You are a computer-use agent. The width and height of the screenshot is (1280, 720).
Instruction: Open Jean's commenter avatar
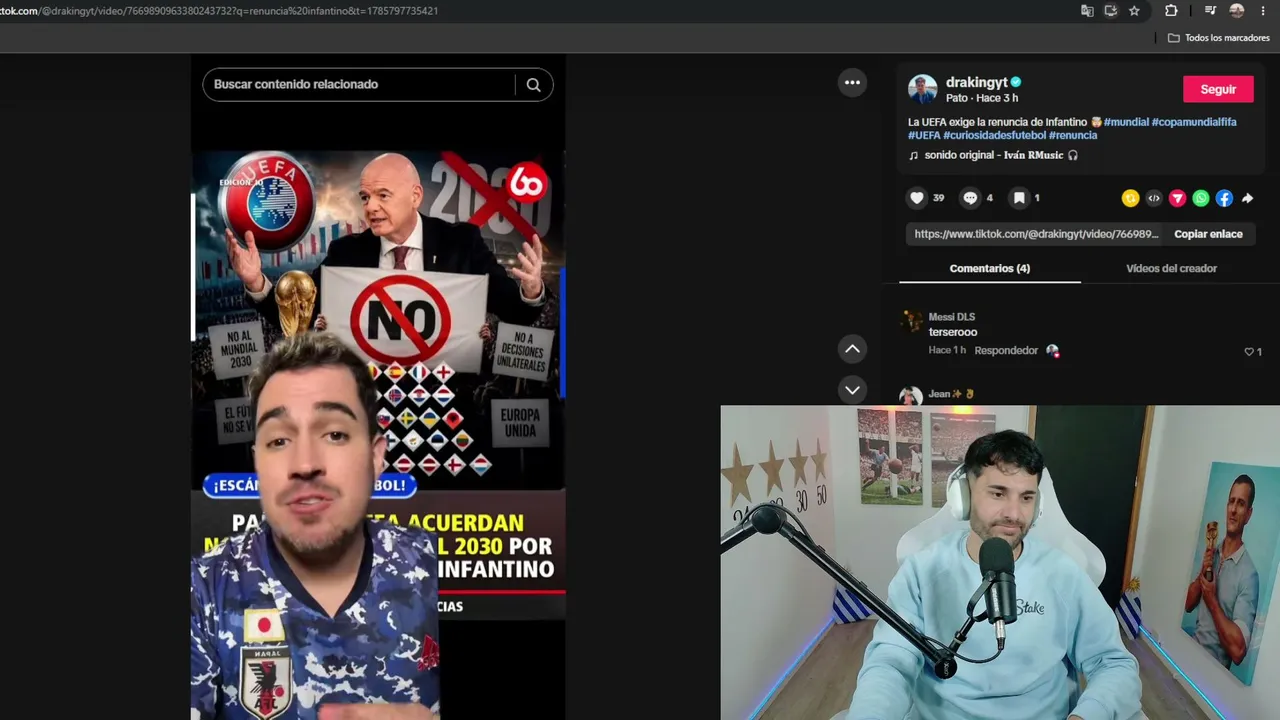(910, 396)
